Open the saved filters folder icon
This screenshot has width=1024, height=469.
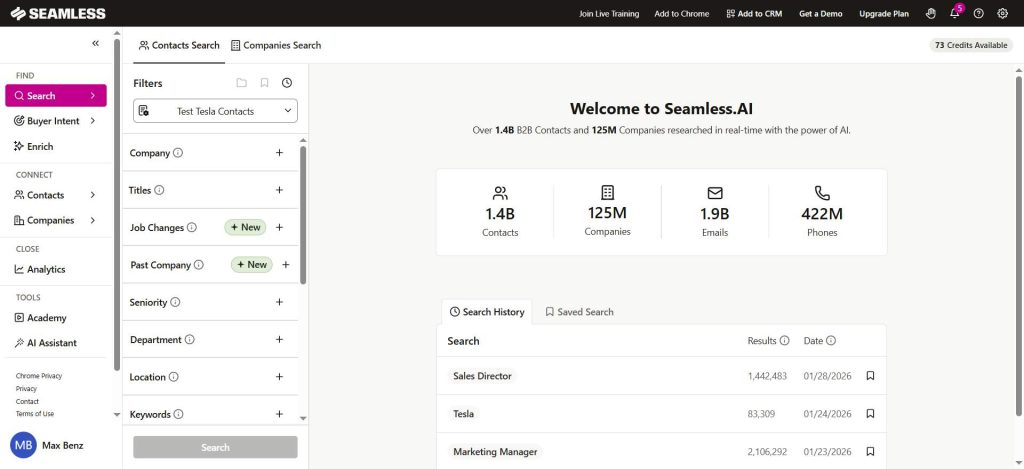pyautogui.click(x=242, y=83)
